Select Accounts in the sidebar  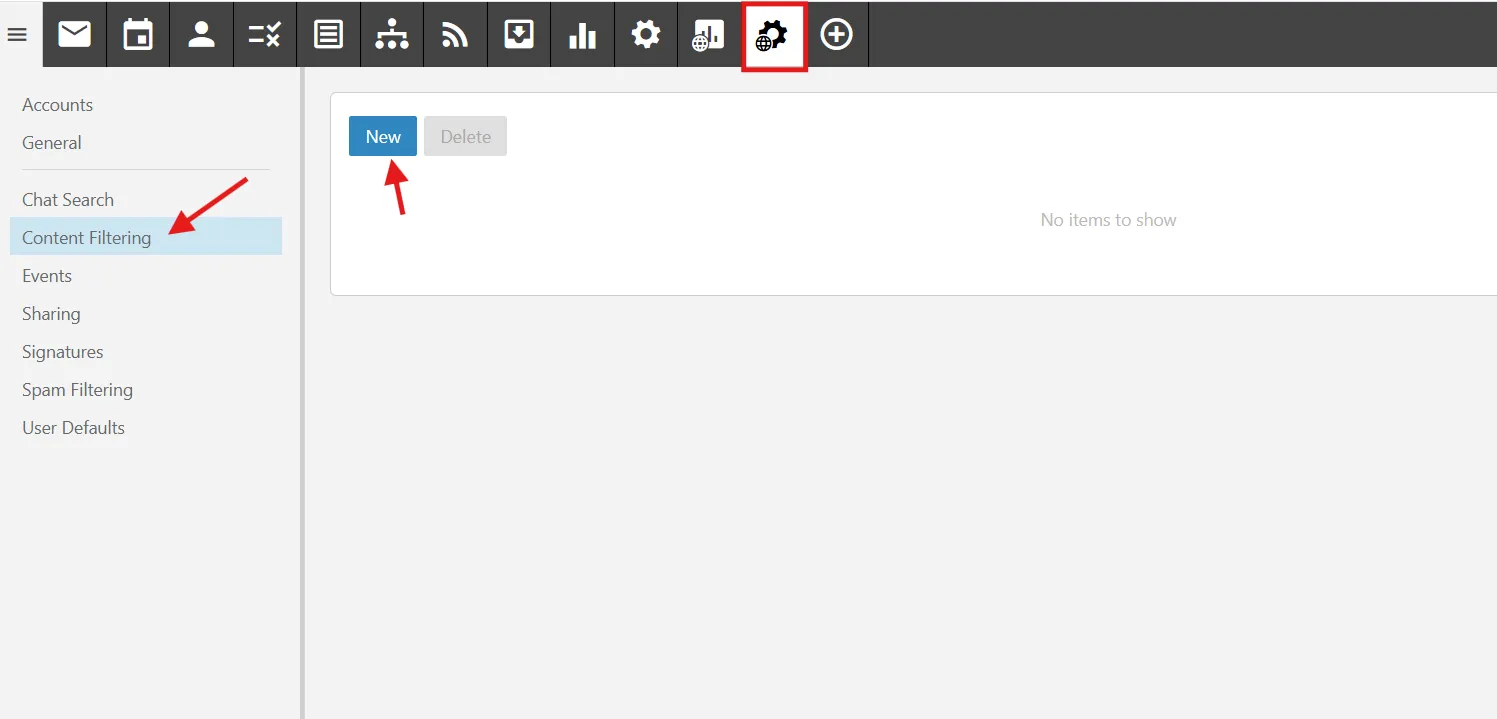(57, 105)
